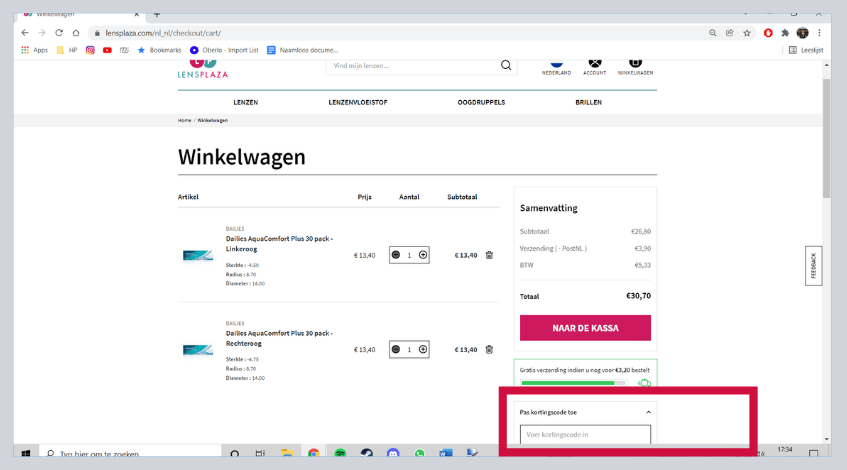Image resolution: width=847 pixels, height=470 pixels.
Task: Open the Naamloos document bookmark
Action: (302, 50)
